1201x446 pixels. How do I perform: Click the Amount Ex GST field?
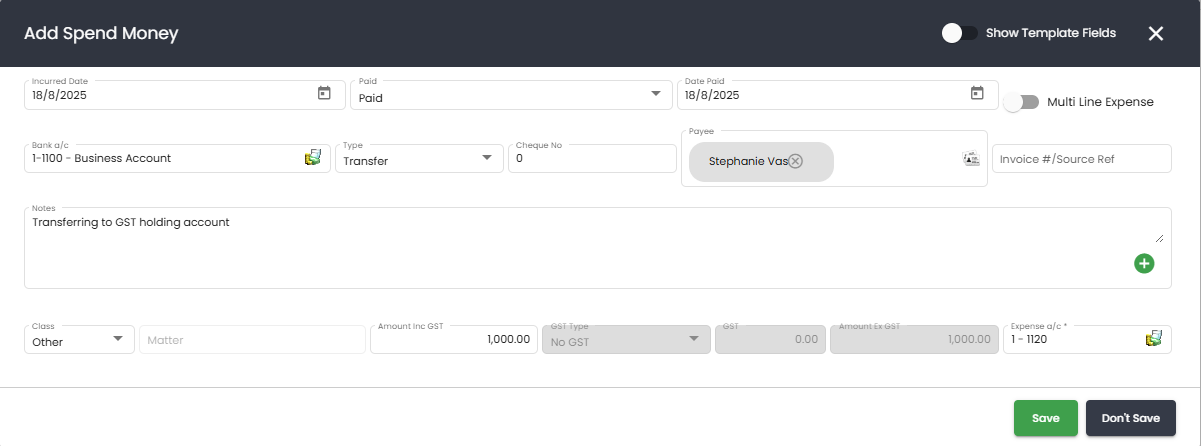click(x=914, y=340)
